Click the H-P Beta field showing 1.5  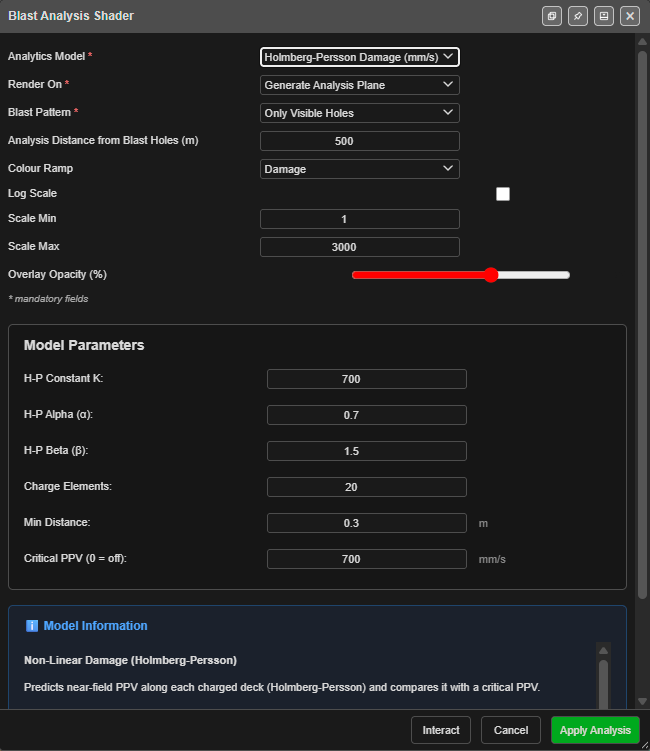click(367, 451)
